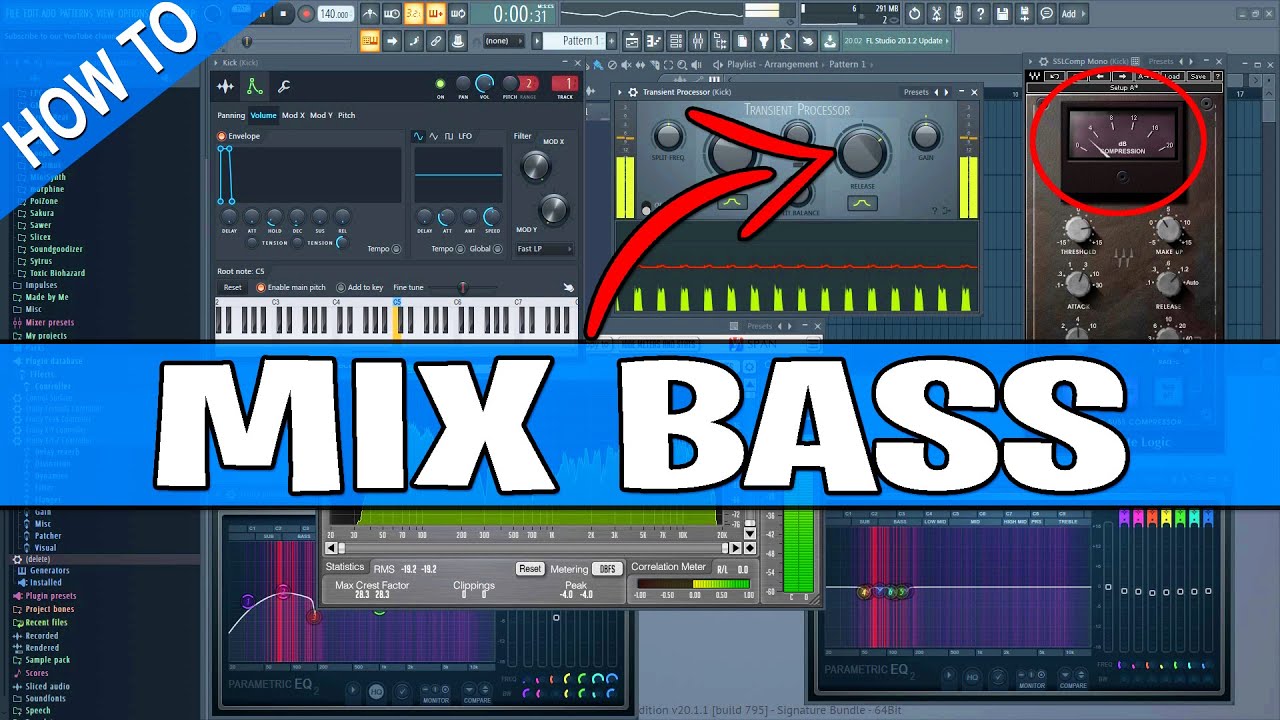Select the triangle LFO shape
1280x720 pixels.
434,136
